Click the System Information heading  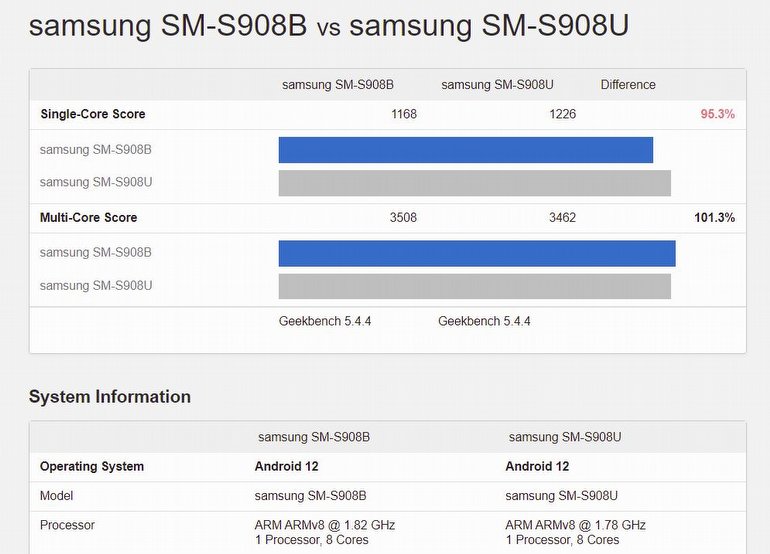coord(110,396)
